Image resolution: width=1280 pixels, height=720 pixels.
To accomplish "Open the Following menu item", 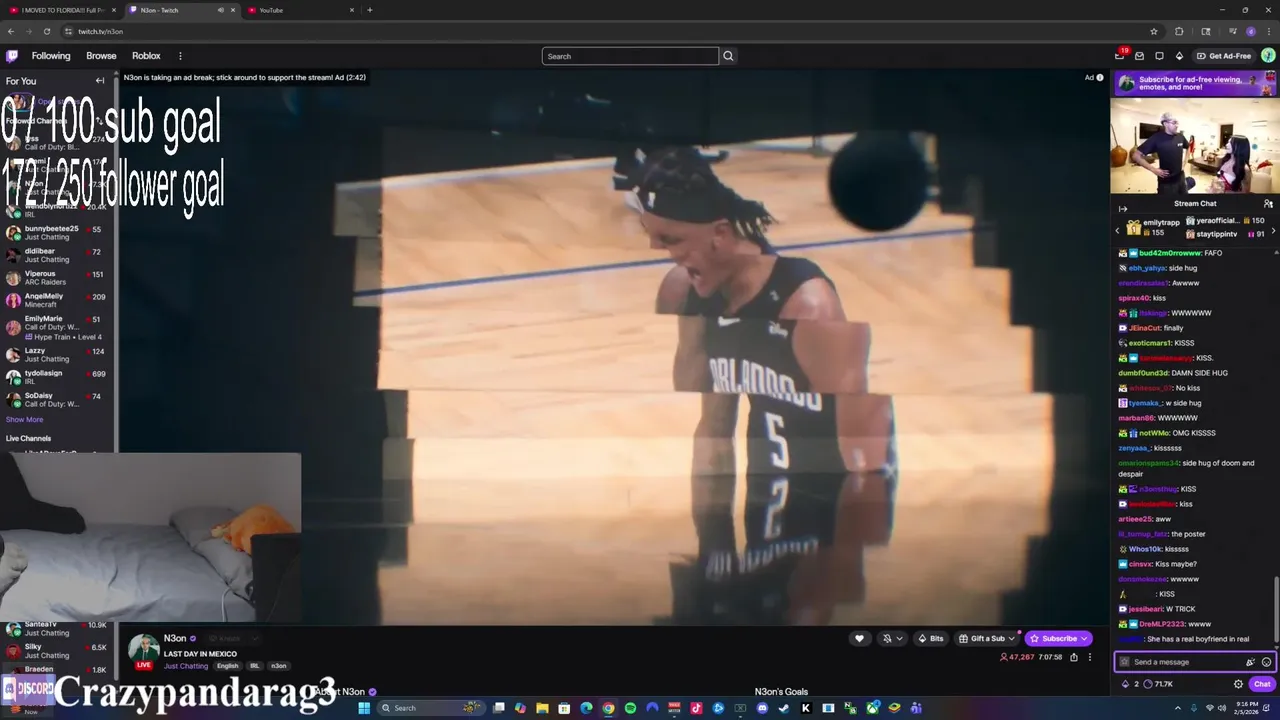I will (x=51, y=56).
